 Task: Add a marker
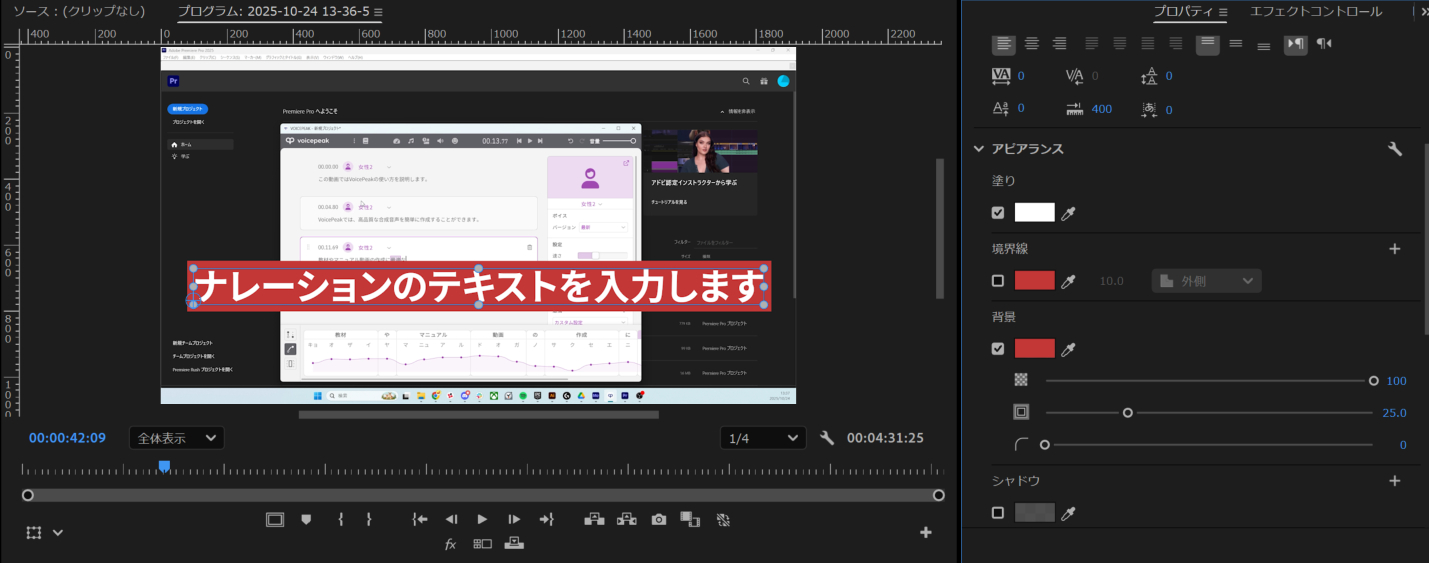point(306,519)
